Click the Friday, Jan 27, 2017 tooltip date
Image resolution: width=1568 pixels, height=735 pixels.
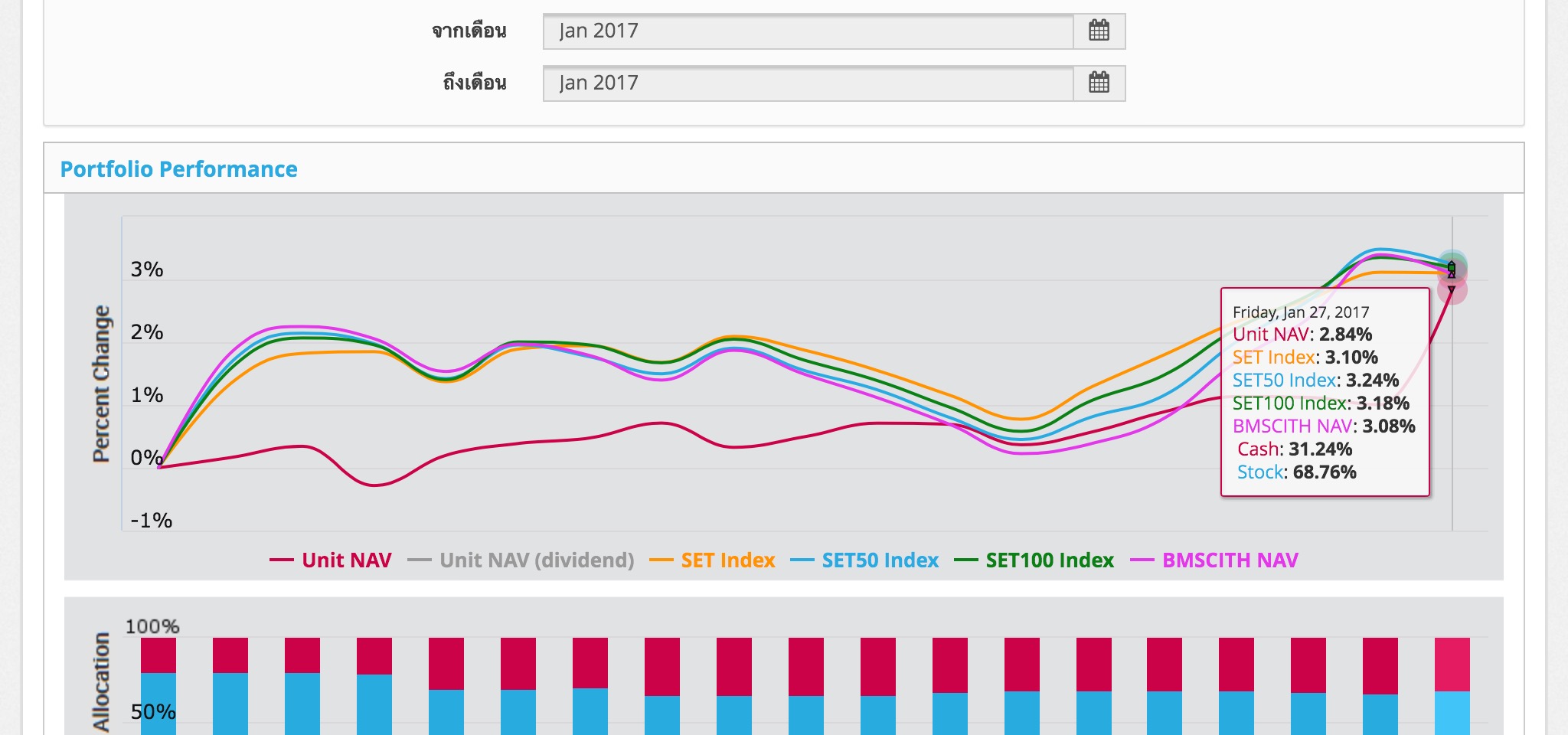1301,312
